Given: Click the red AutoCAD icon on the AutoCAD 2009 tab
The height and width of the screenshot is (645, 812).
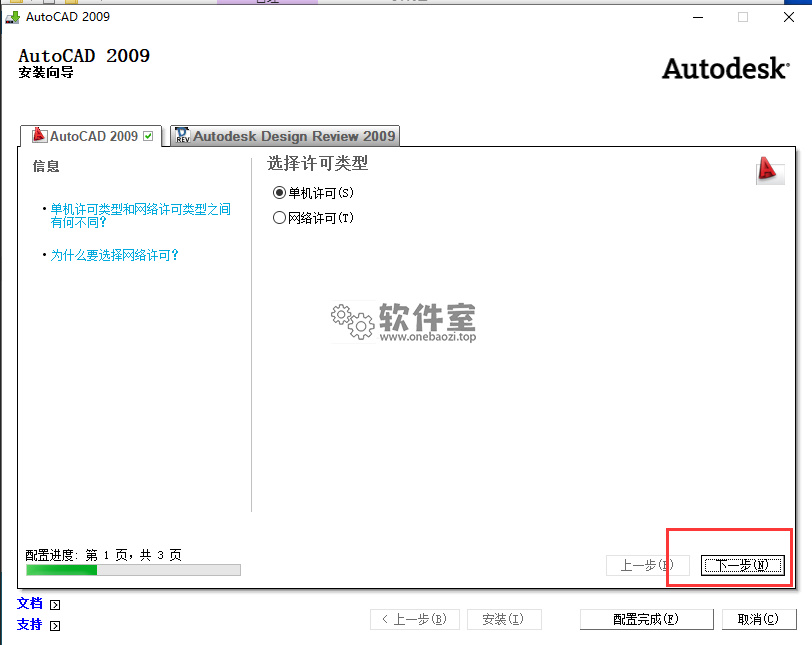Looking at the screenshot, I should [39, 135].
